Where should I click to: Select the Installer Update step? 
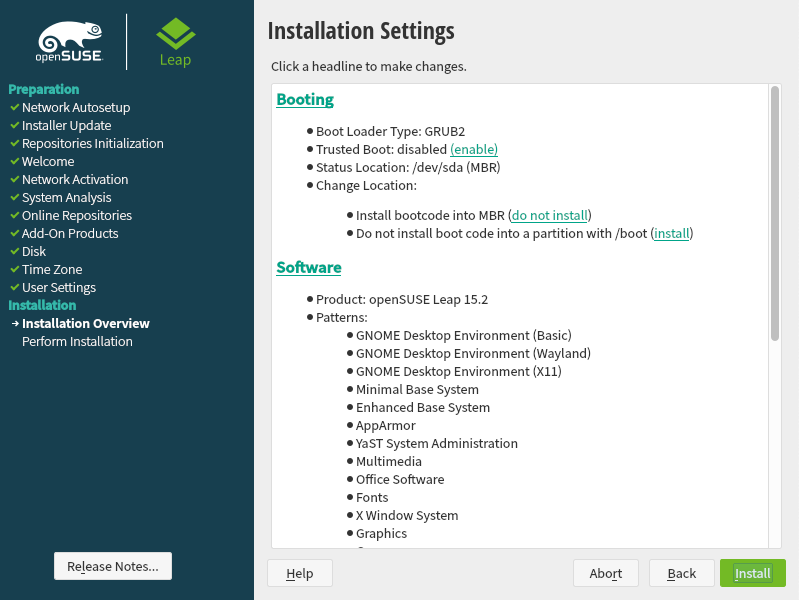tap(66, 125)
